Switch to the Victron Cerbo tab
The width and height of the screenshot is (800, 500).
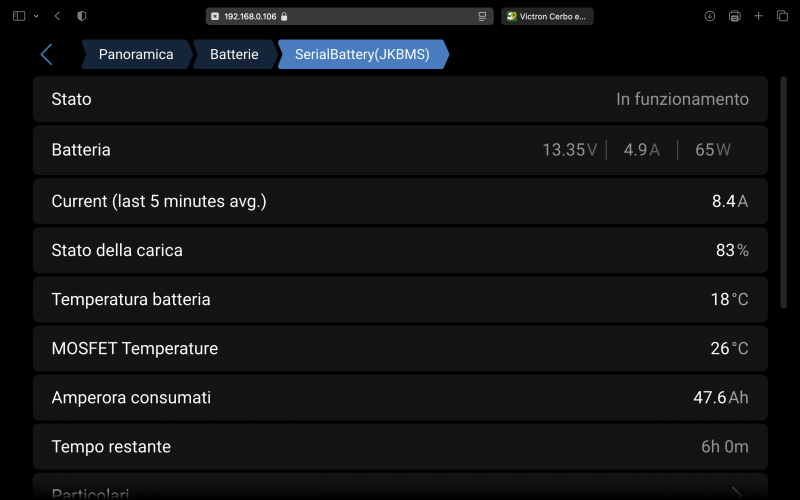[x=547, y=16]
